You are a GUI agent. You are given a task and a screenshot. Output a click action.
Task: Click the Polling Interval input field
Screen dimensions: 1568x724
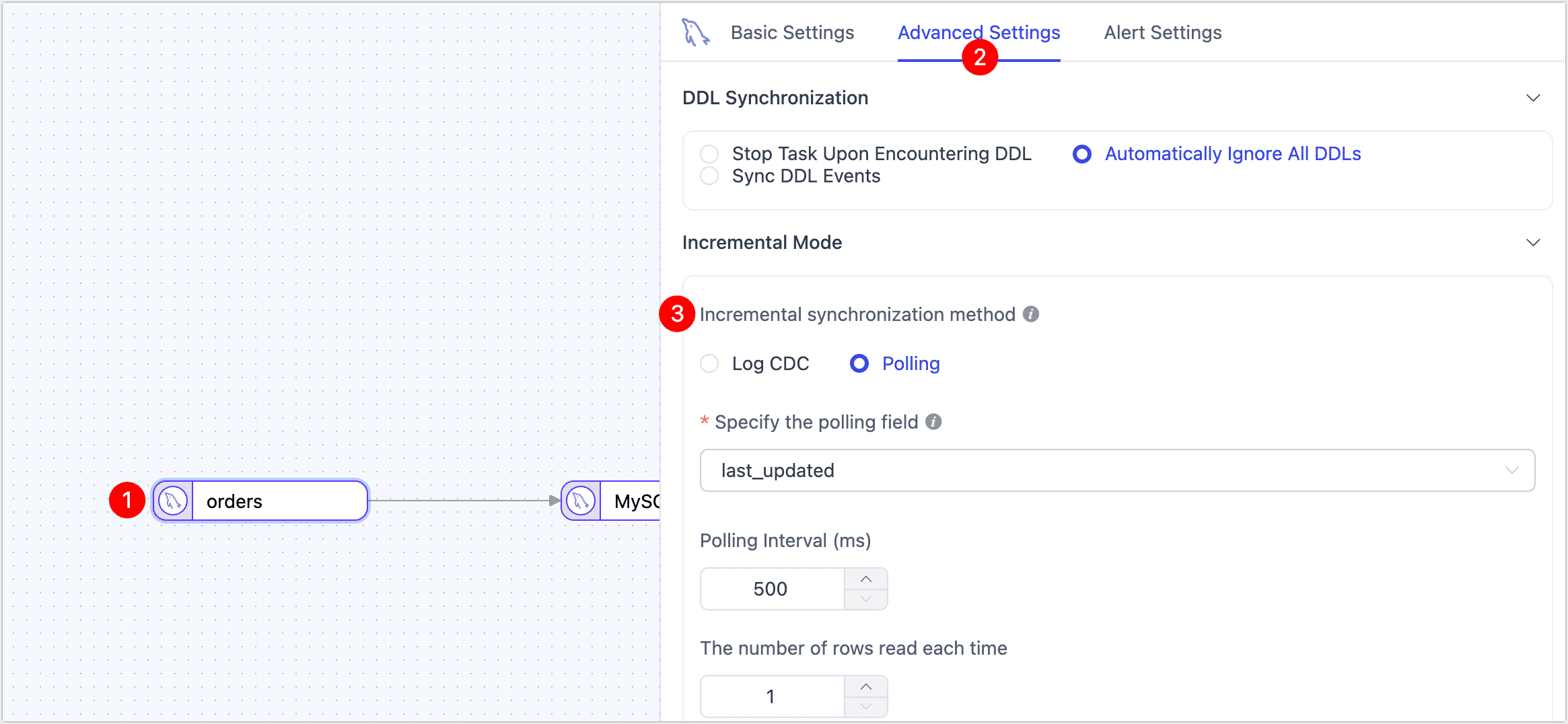(772, 589)
